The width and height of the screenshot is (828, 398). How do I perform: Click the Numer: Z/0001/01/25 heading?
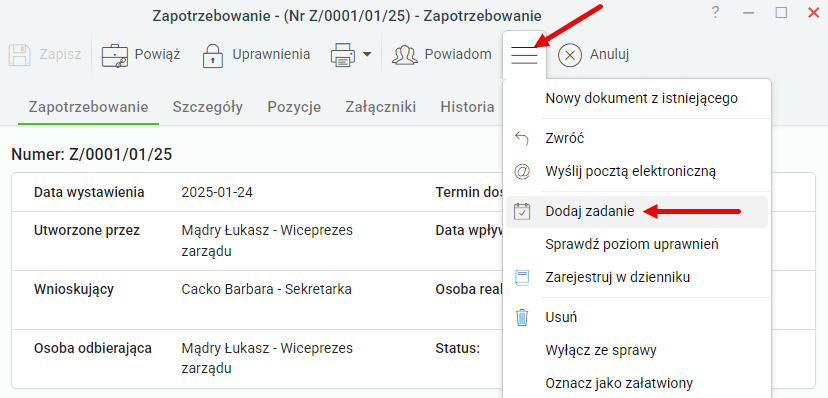[x=91, y=155]
